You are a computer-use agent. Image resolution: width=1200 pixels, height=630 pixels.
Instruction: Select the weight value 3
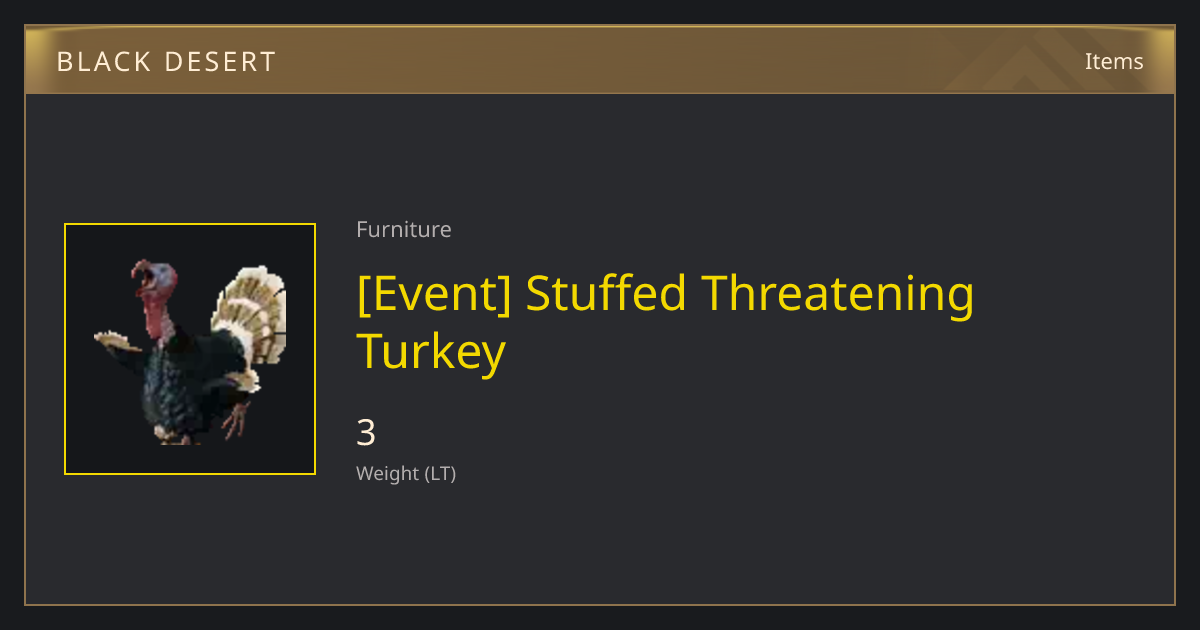point(366,433)
